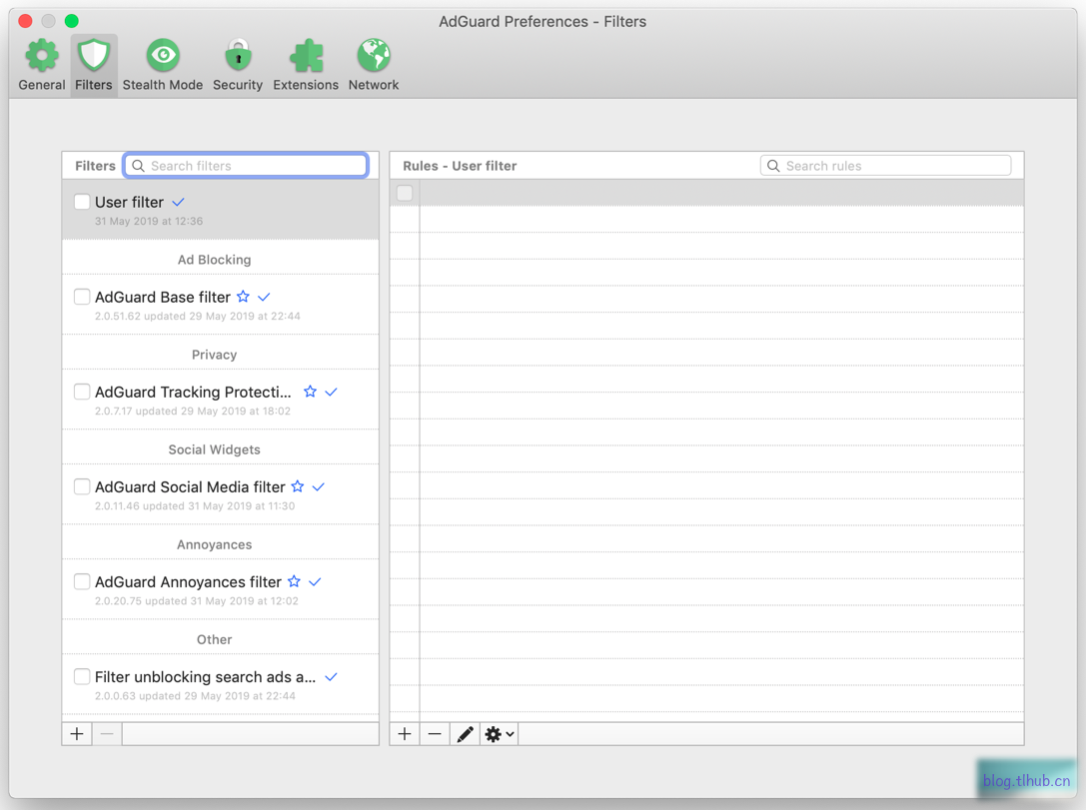Focus the Search filters field
The image size is (1086, 810).
pos(246,166)
